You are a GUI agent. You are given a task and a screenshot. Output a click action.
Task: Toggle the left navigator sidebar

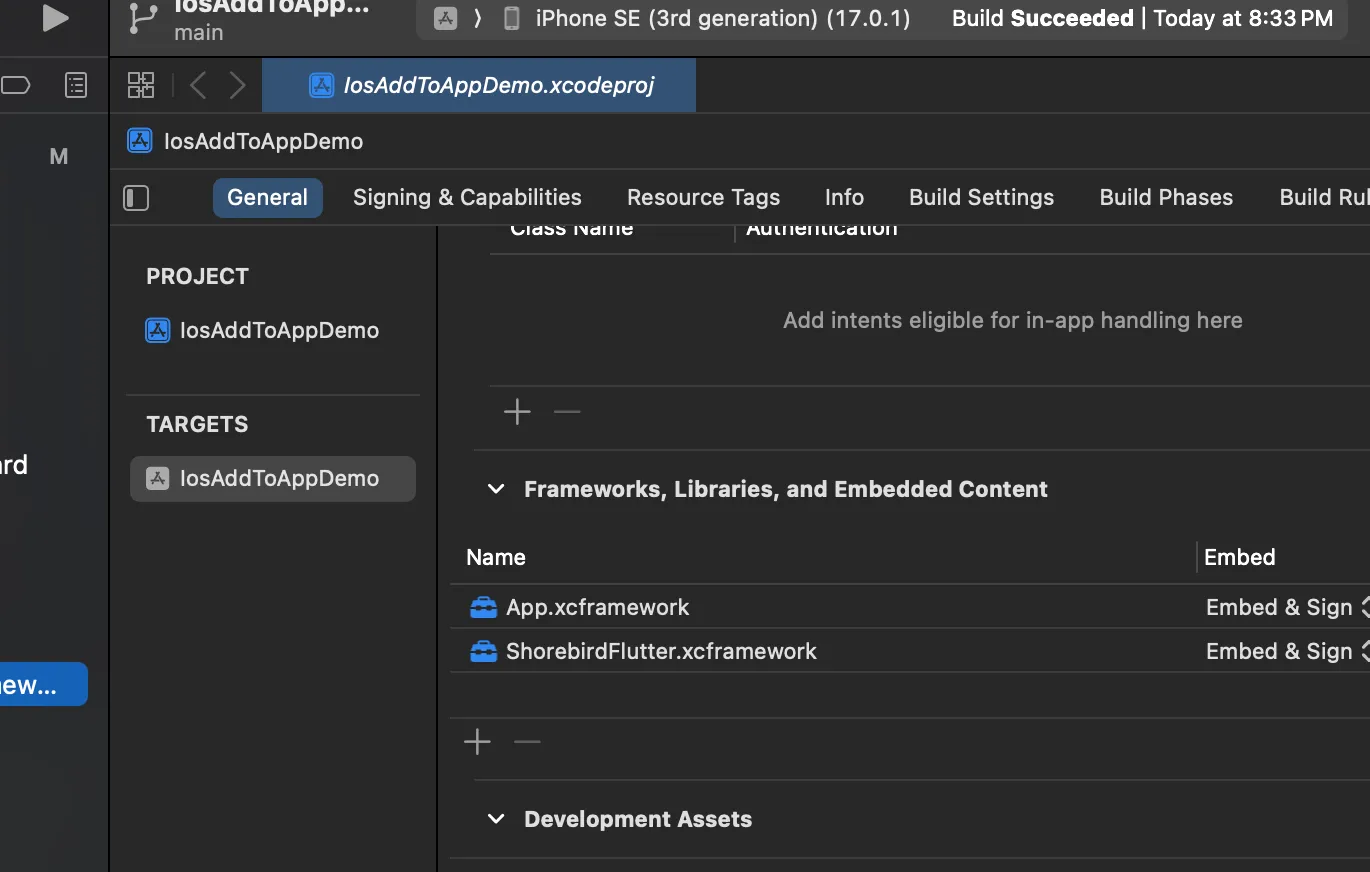click(x=136, y=197)
